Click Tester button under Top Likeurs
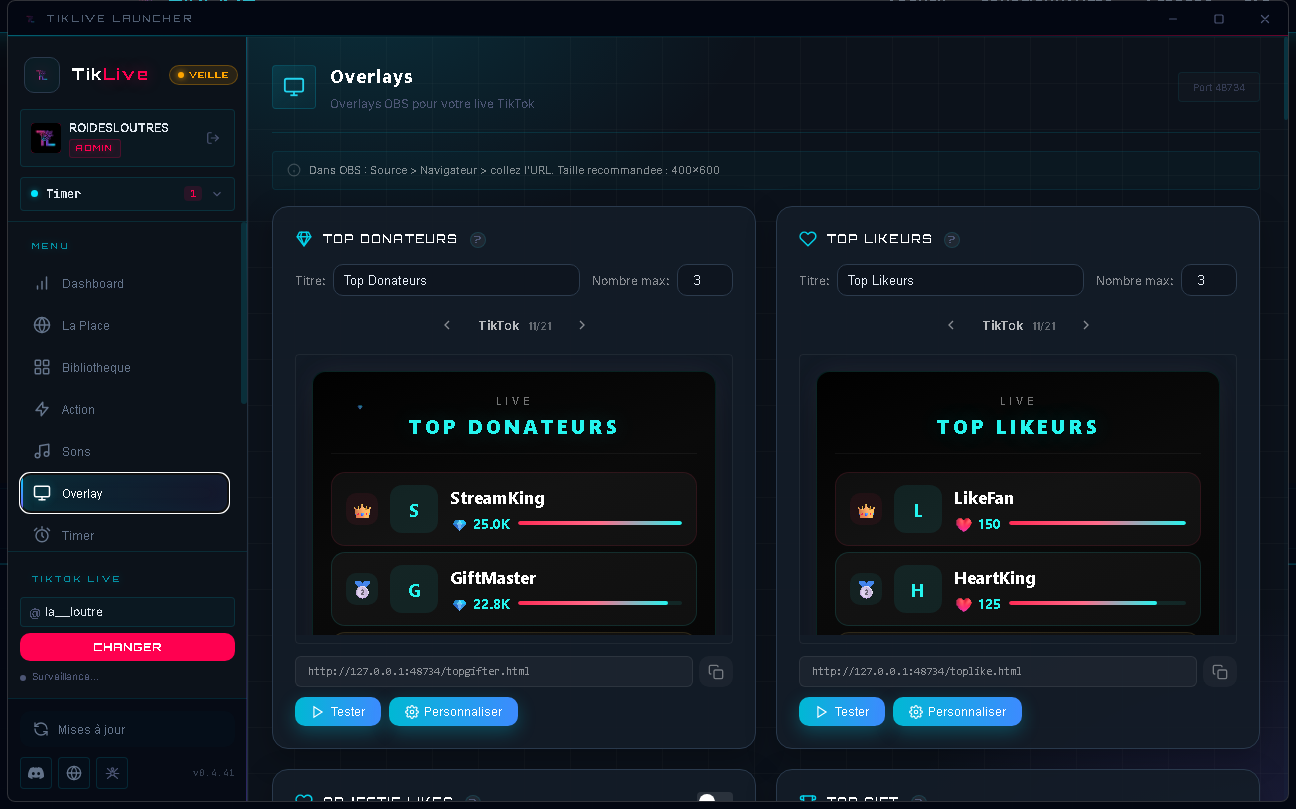 pos(842,712)
